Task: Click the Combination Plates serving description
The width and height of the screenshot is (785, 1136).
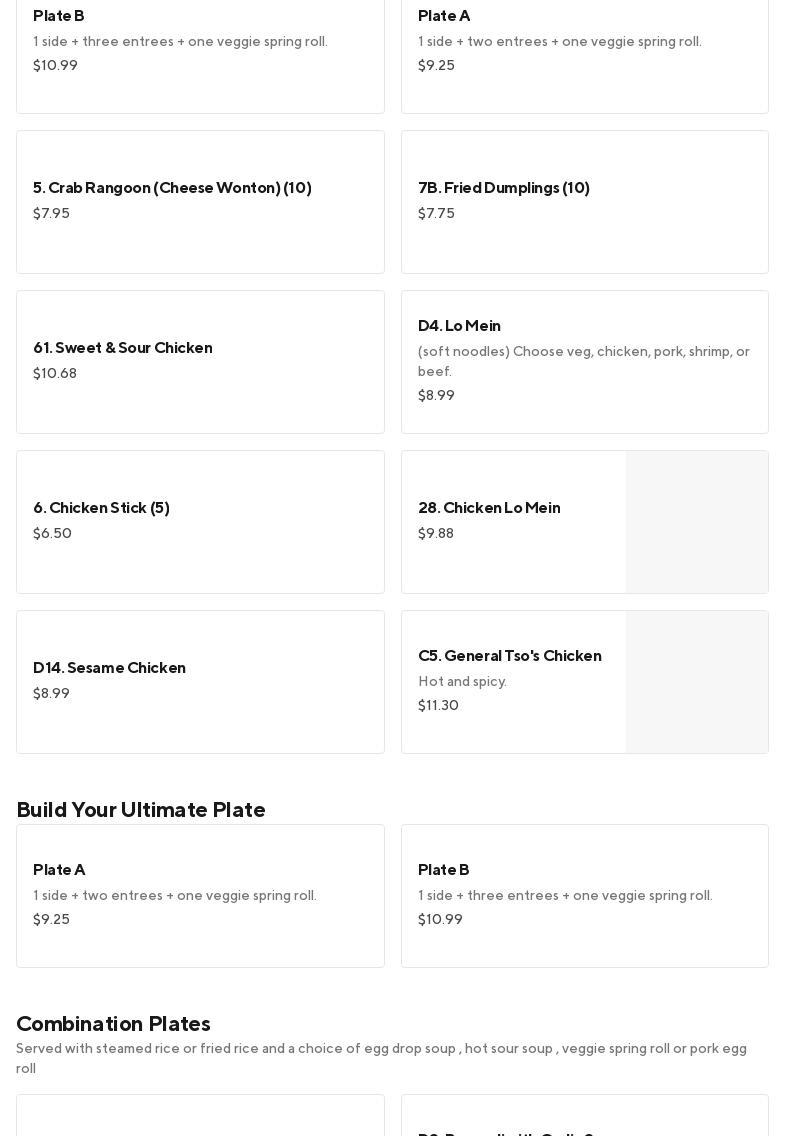Action: (x=381, y=1058)
